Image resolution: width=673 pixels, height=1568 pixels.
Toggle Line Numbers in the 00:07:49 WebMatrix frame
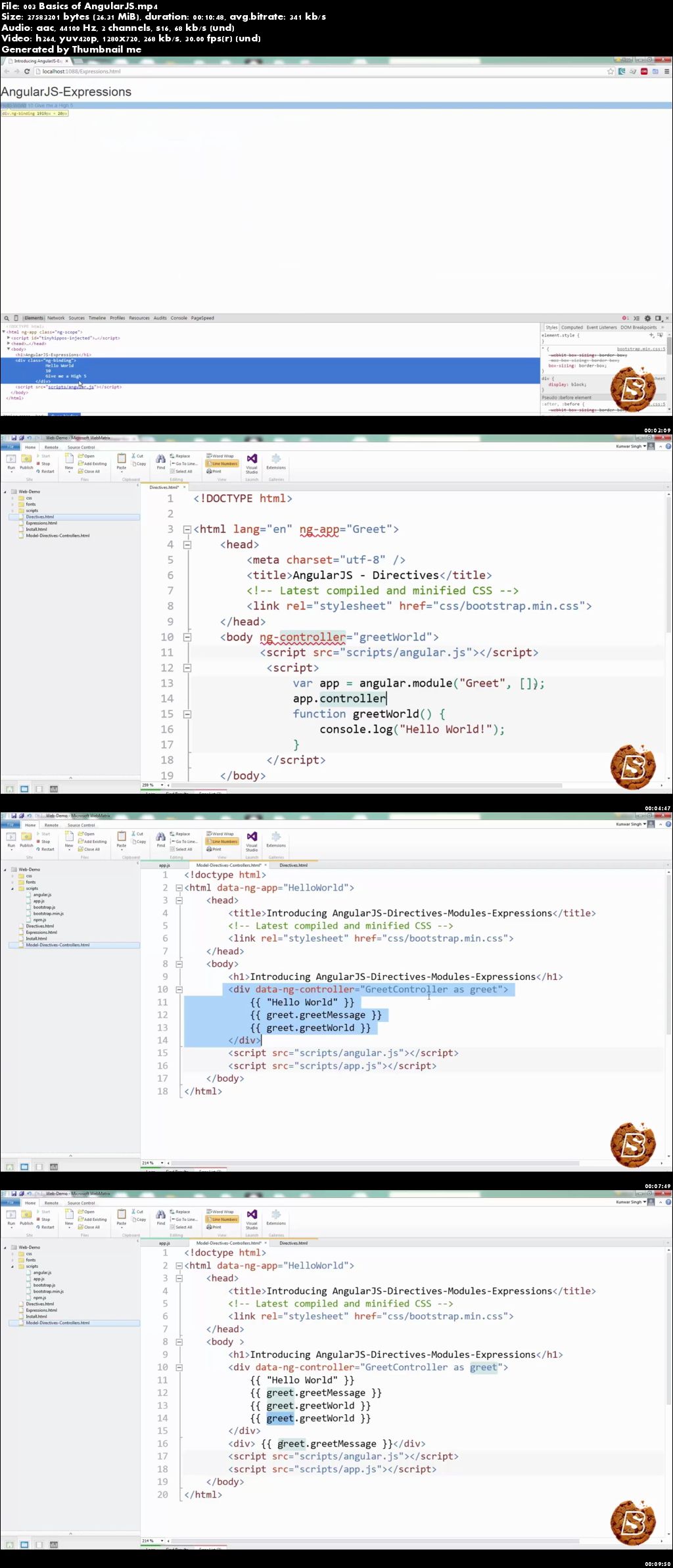(x=222, y=841)
